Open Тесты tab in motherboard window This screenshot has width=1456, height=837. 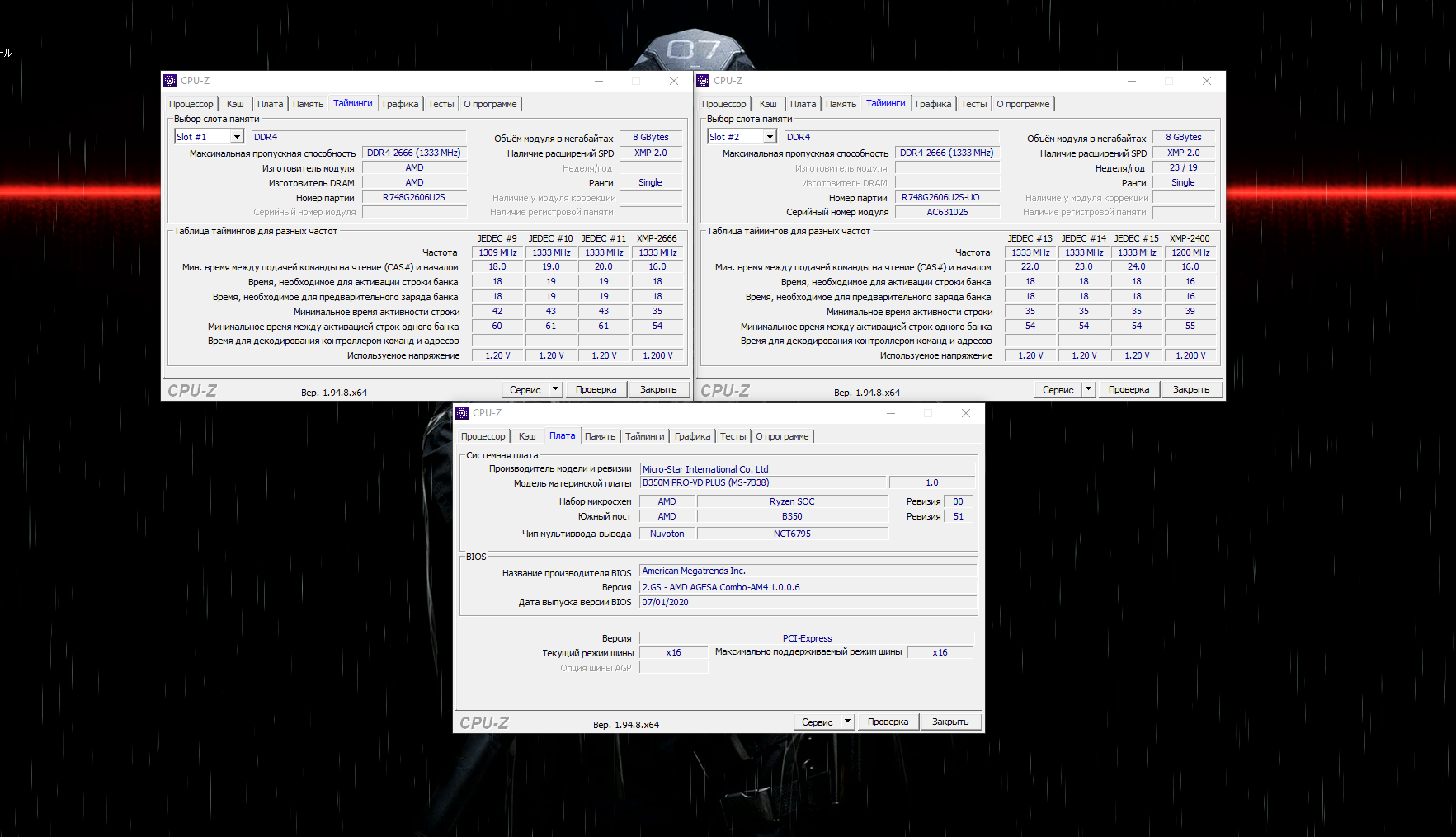point(733,436)
